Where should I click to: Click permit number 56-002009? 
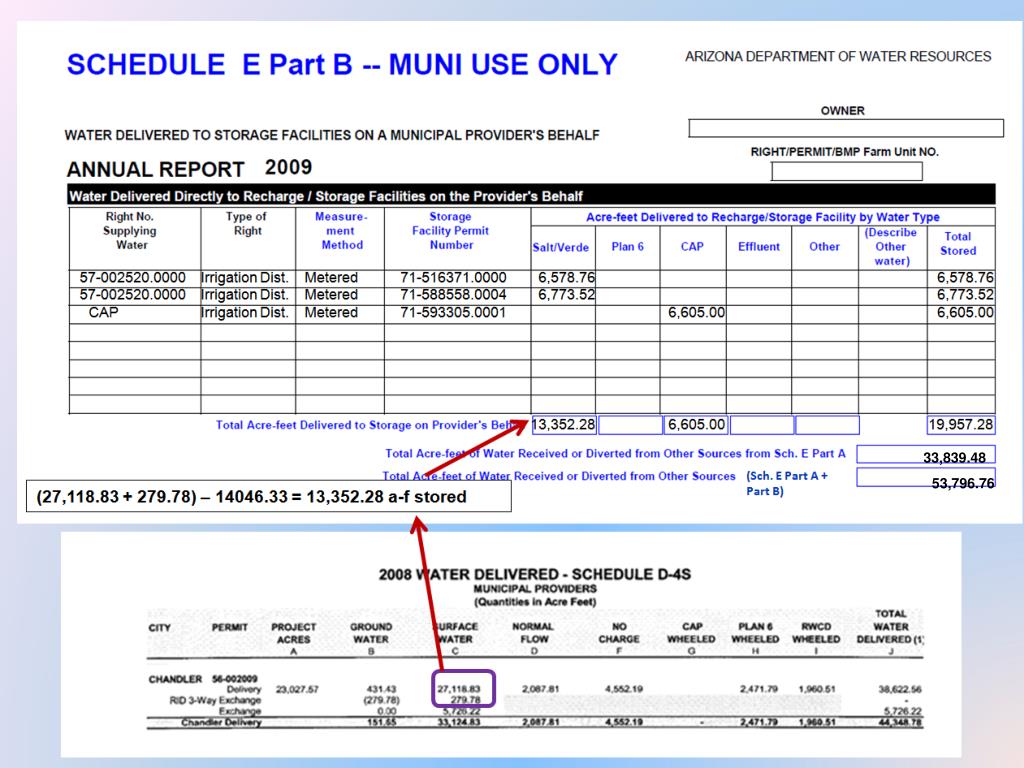tap(235, 679)
